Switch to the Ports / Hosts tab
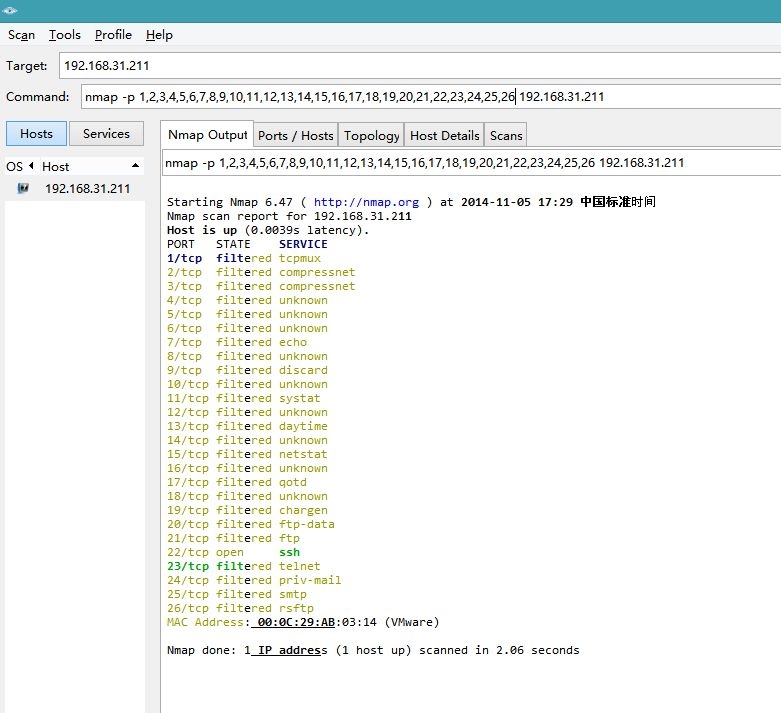The image size is (781, 713). (x=295, y=136)
